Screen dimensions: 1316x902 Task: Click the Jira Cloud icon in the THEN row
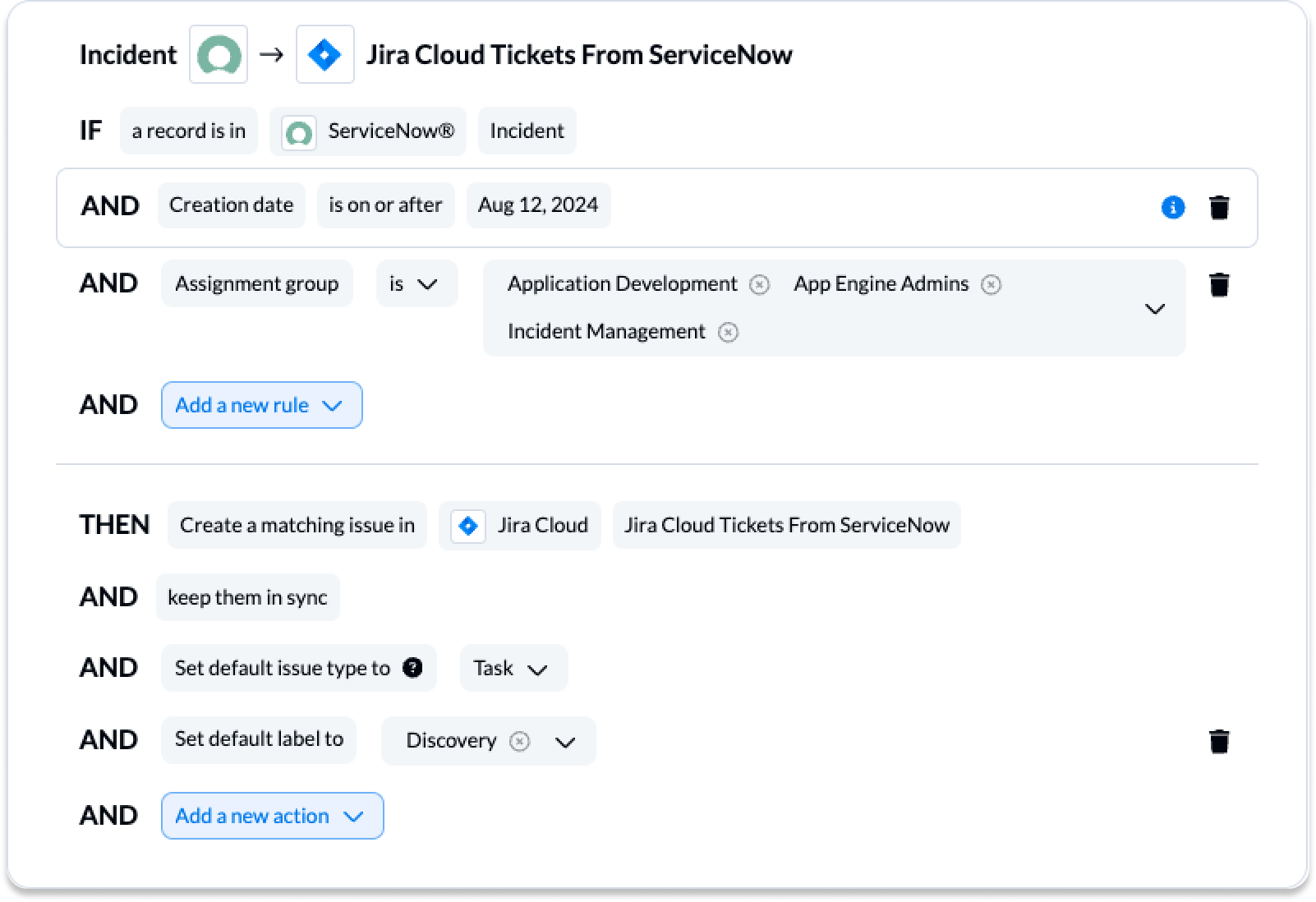pyautogui.click(x=468, y=525)
